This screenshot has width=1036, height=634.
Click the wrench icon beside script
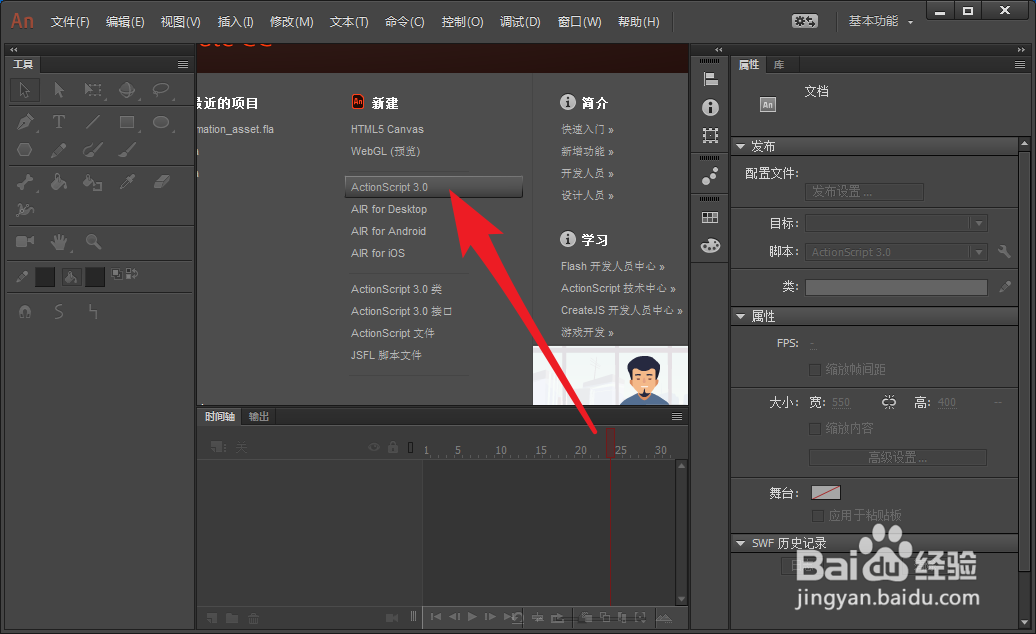click(1004, 252)
